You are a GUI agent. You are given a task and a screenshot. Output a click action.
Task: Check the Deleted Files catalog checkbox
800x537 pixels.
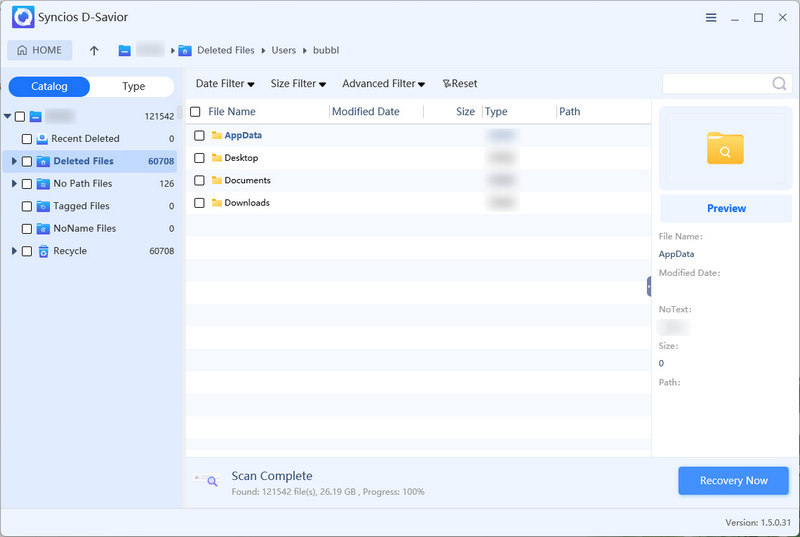27,161
